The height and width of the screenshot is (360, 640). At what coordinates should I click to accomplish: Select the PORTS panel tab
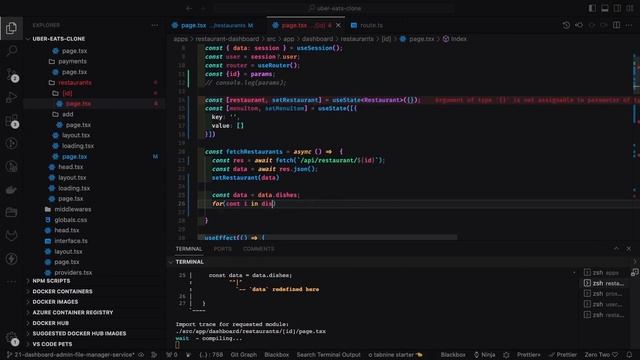[x=222, y=249]
